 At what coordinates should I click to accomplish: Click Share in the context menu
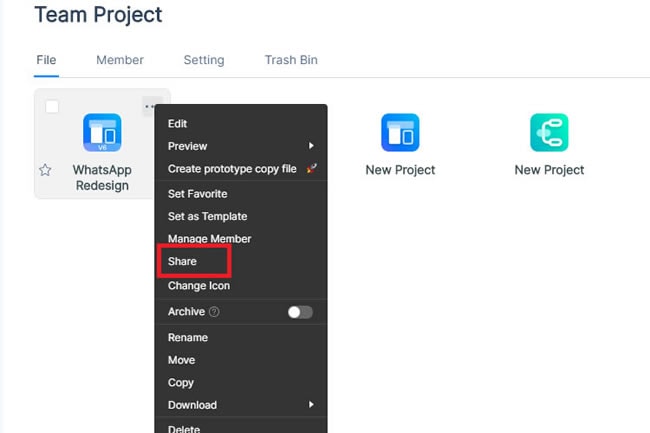click(241, 261)
